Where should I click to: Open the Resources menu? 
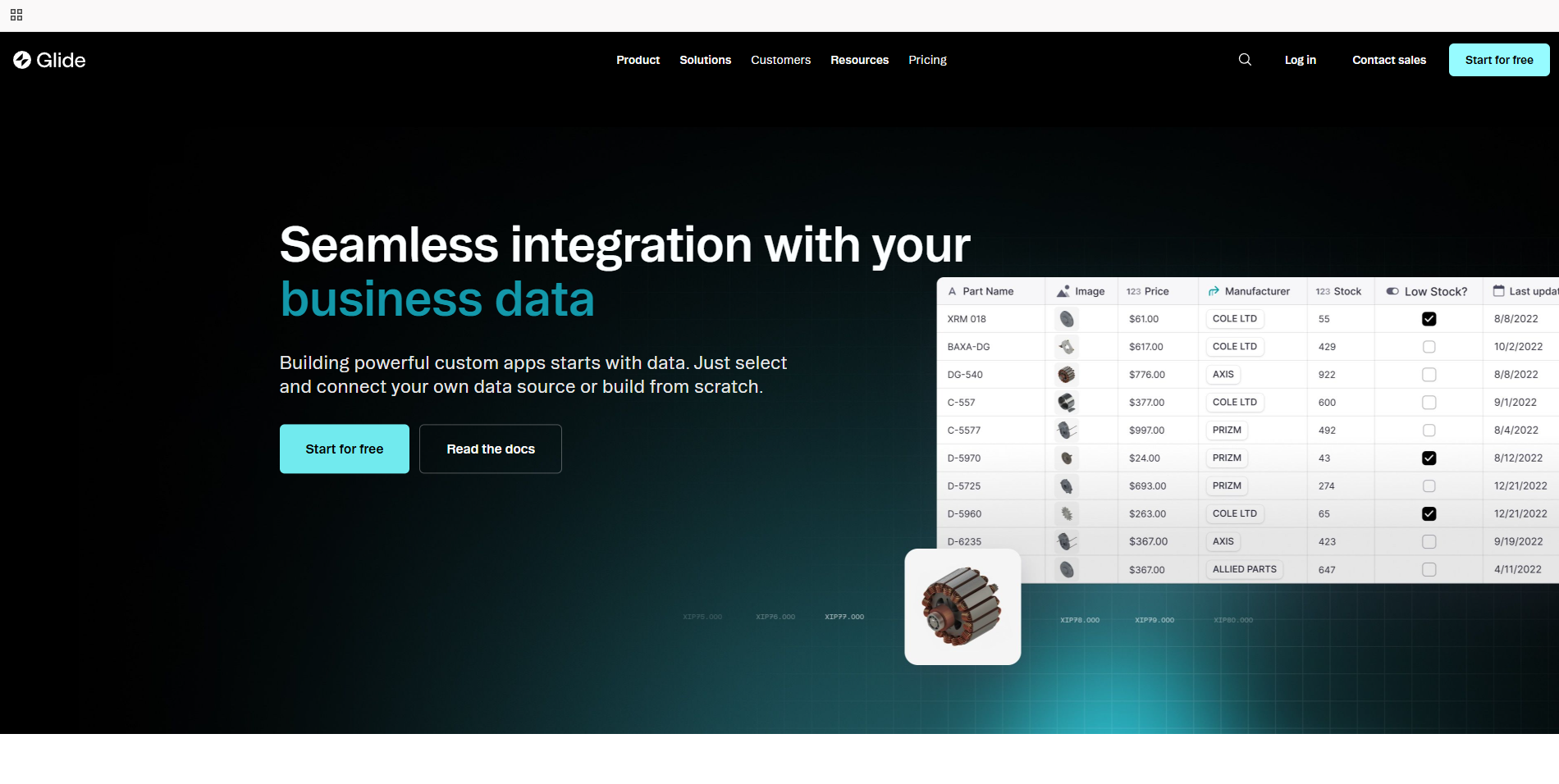859,60
